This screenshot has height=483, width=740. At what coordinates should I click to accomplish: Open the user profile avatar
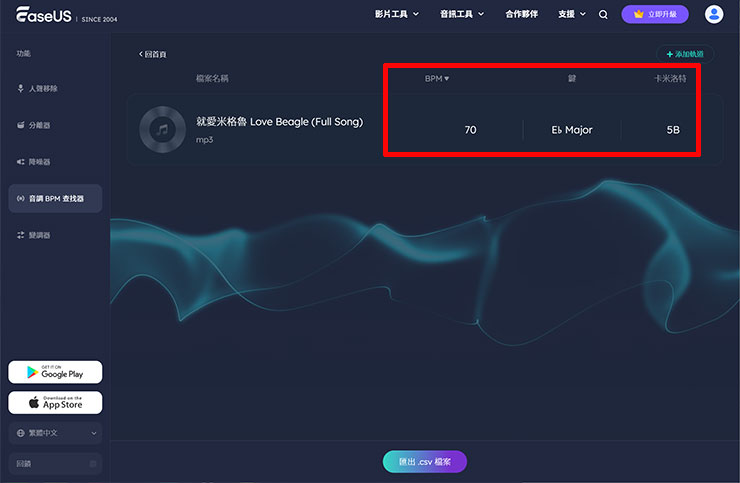coord(714,14)
